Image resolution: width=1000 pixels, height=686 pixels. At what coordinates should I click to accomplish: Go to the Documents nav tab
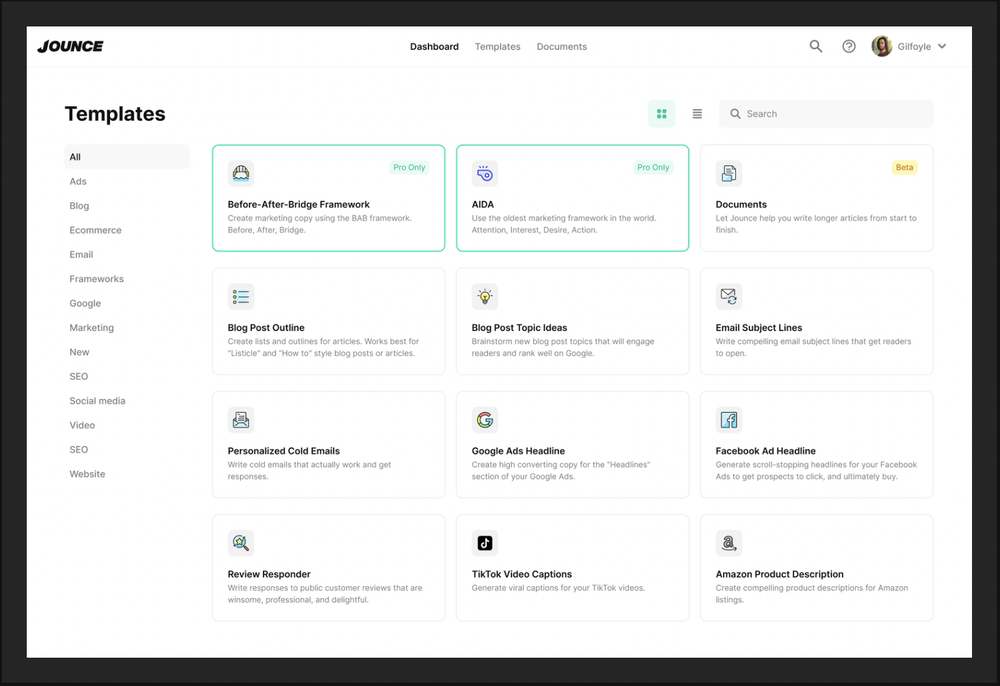click(x=562, y=47)
